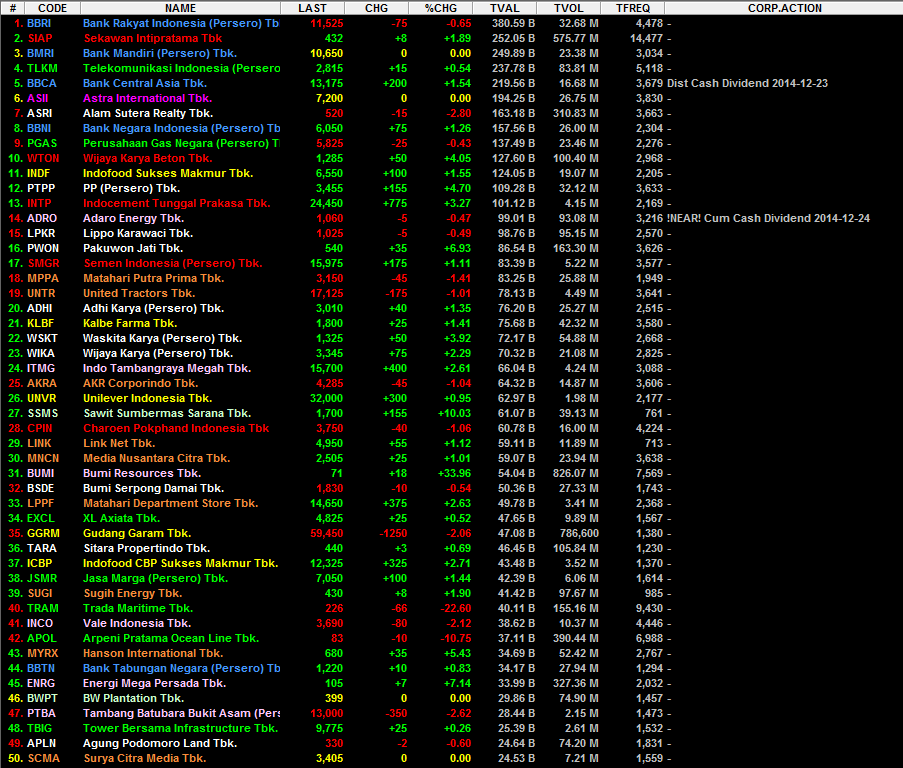The height and width of the screenshot is (768, 903).
Task: Click XL Axiata Tbk. name
Action: pyautogui.click(x=121, y=518)
